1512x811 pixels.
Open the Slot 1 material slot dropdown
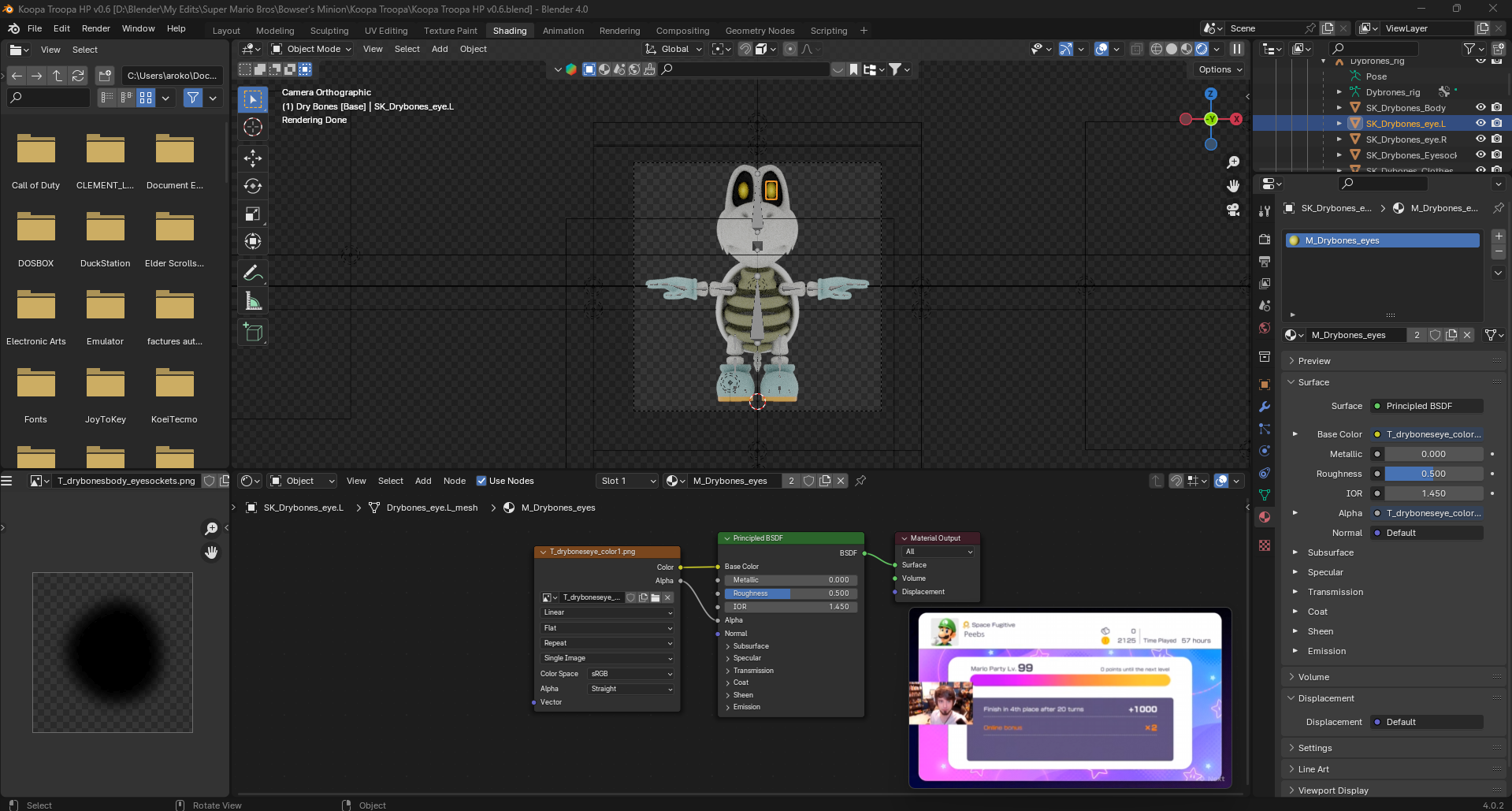pyautogui.click(x=627, y=481)
